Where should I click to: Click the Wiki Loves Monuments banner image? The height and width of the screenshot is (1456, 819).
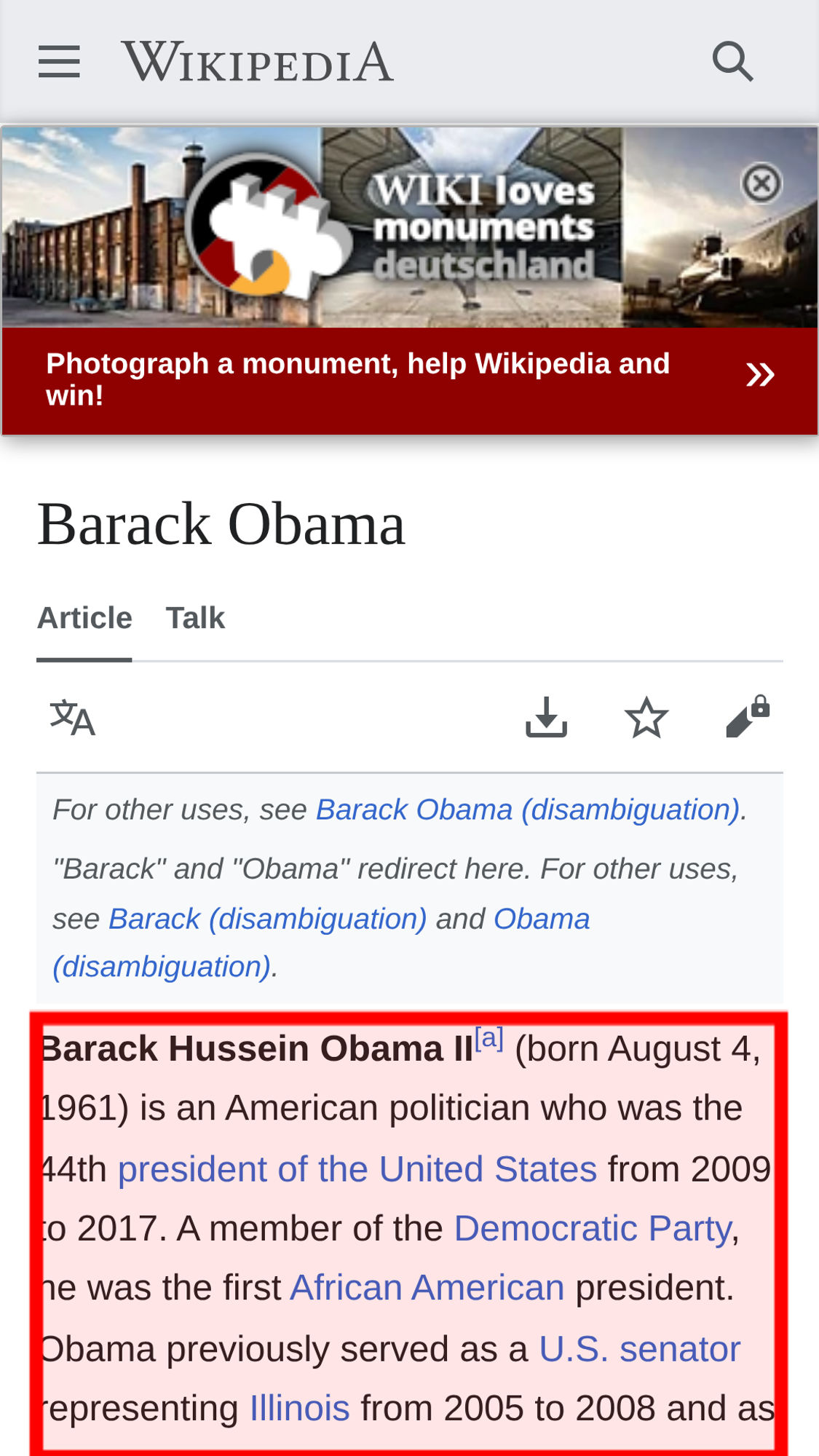pyautogui.click(x=409, y=227)
